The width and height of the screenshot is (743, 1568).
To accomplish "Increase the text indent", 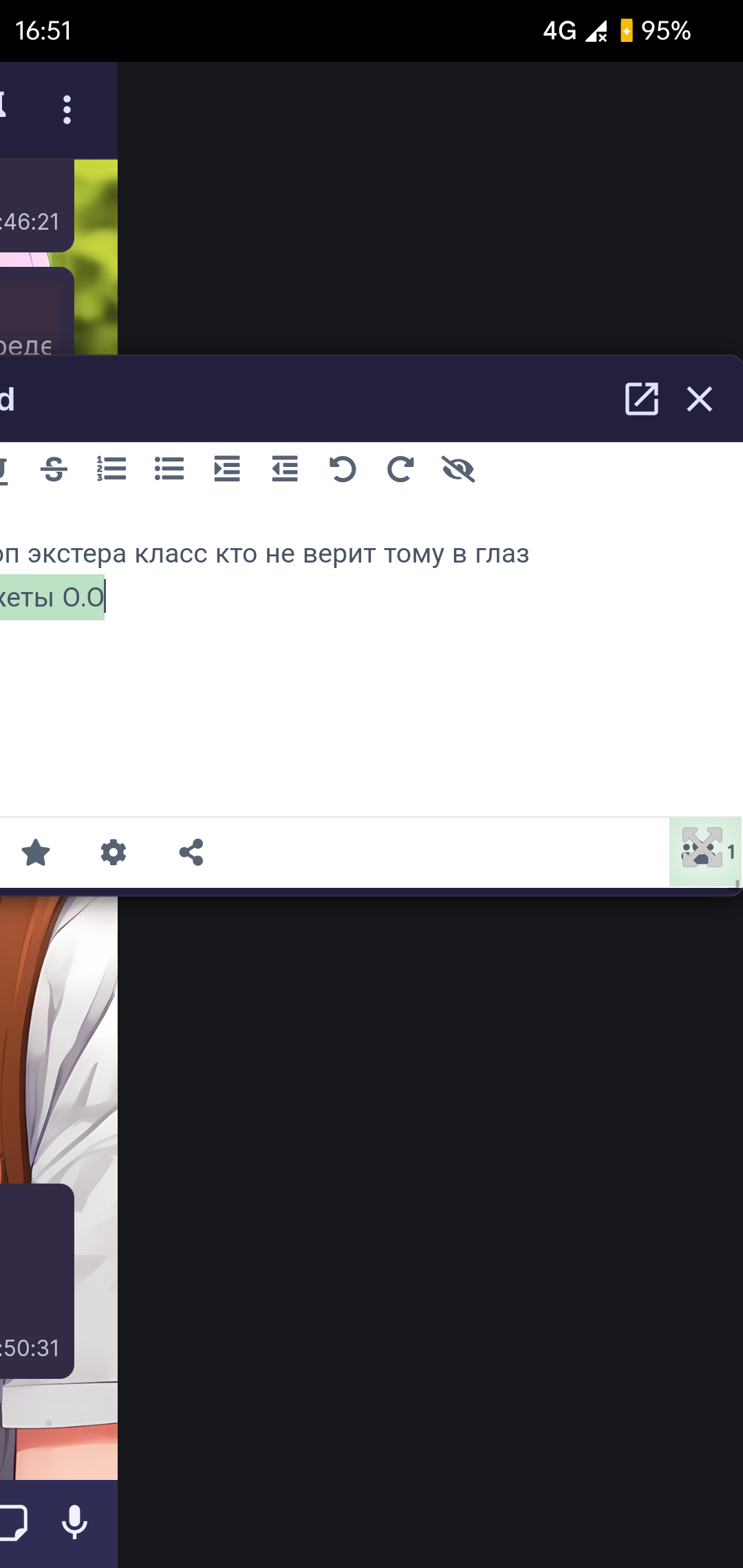I will tap(227, 469).
